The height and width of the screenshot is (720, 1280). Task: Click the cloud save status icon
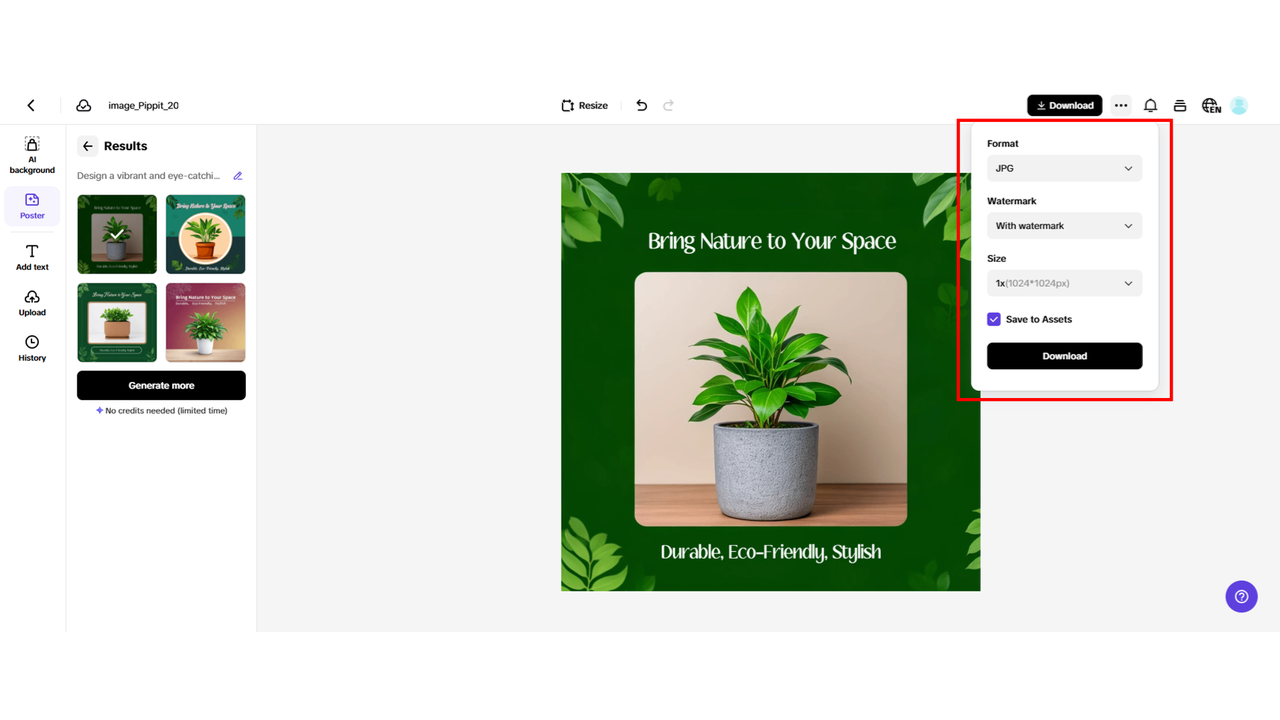(x=84, y=105)
